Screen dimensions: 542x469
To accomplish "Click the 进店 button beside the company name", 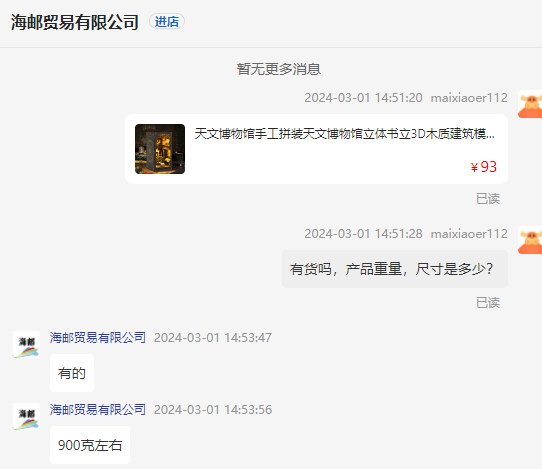I will (167, 21).
